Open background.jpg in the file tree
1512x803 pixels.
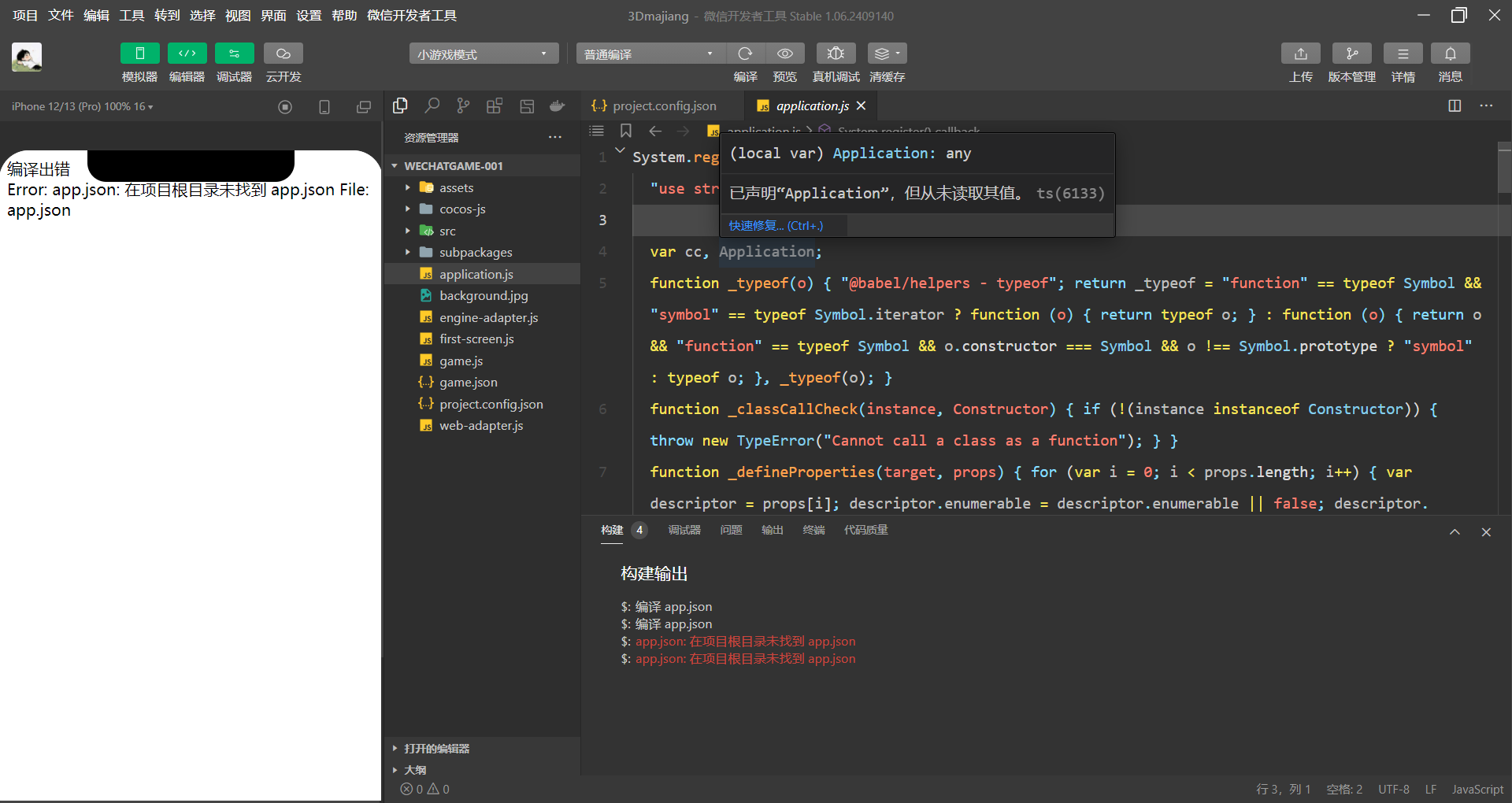tap(482, 295)
